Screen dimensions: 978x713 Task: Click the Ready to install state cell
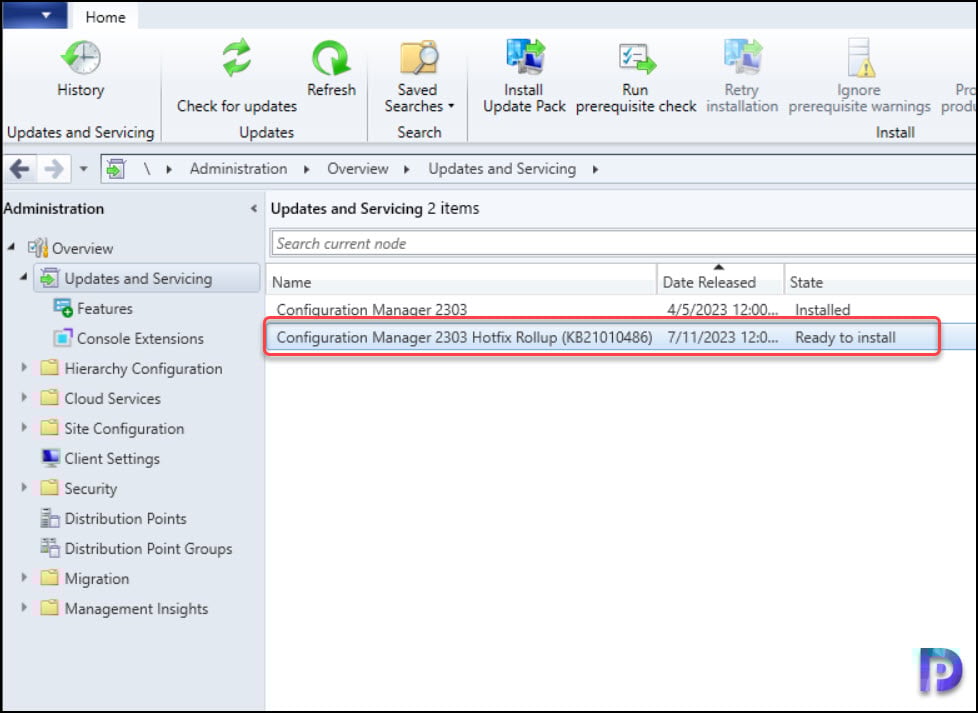[x=845, y=337]
